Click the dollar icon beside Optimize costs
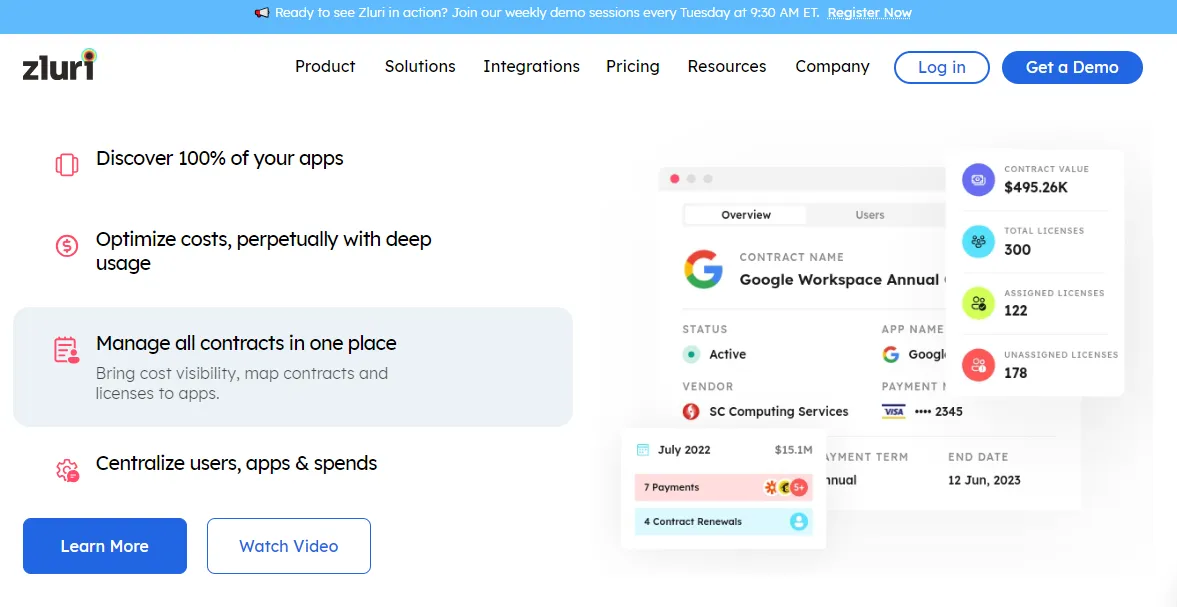Viewport: 1177px width, 607px height. coord(67,245)
